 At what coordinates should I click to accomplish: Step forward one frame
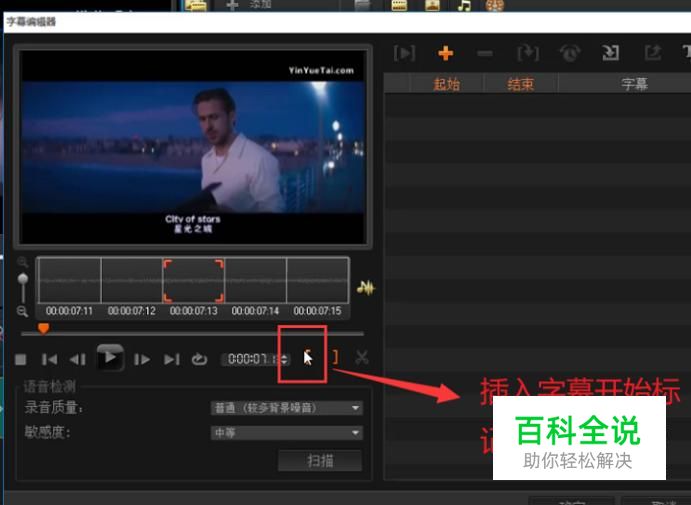(x=142, y=360)
